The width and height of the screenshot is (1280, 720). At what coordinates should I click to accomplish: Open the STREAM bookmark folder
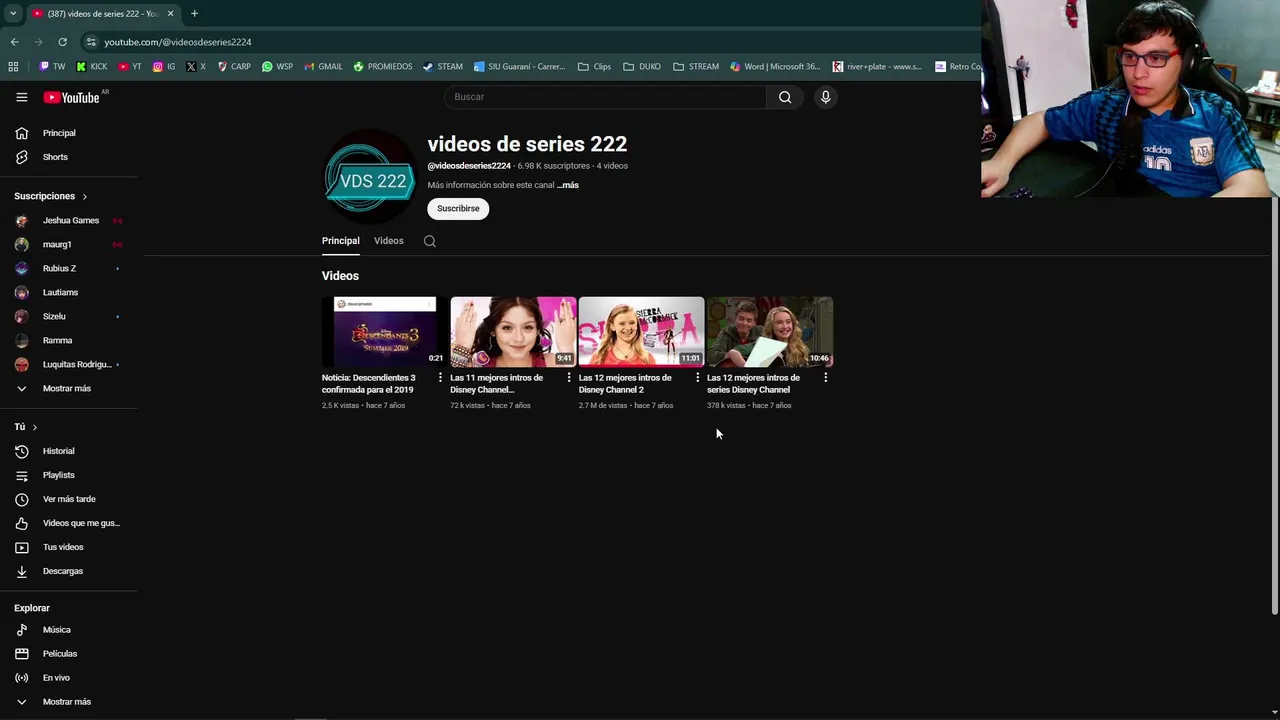click(x=696, y=67)
